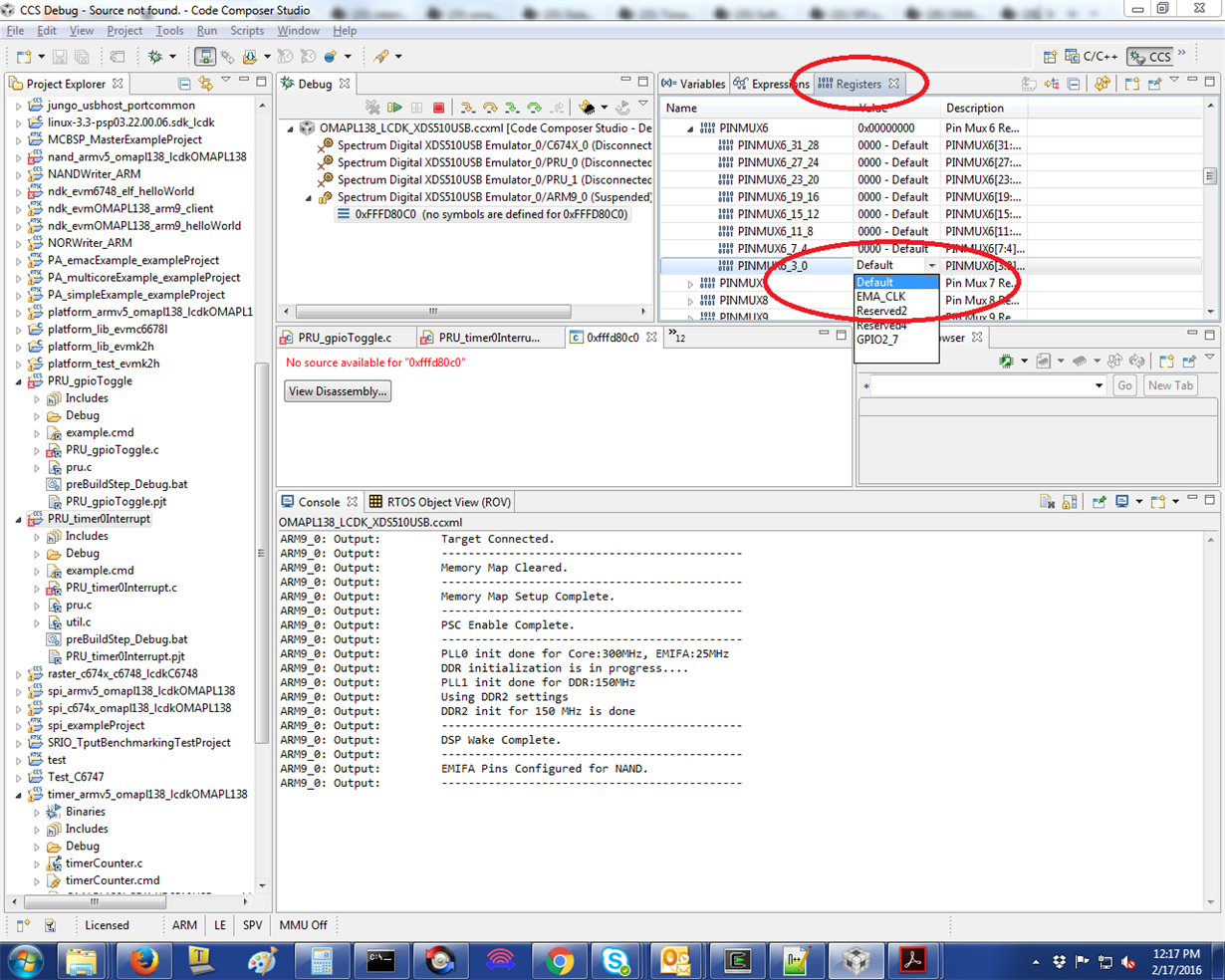Click the red Terminate button in Debug view
Viewport: 1225px width, 980px height.
pyautogui.click(x=438, y=108)
